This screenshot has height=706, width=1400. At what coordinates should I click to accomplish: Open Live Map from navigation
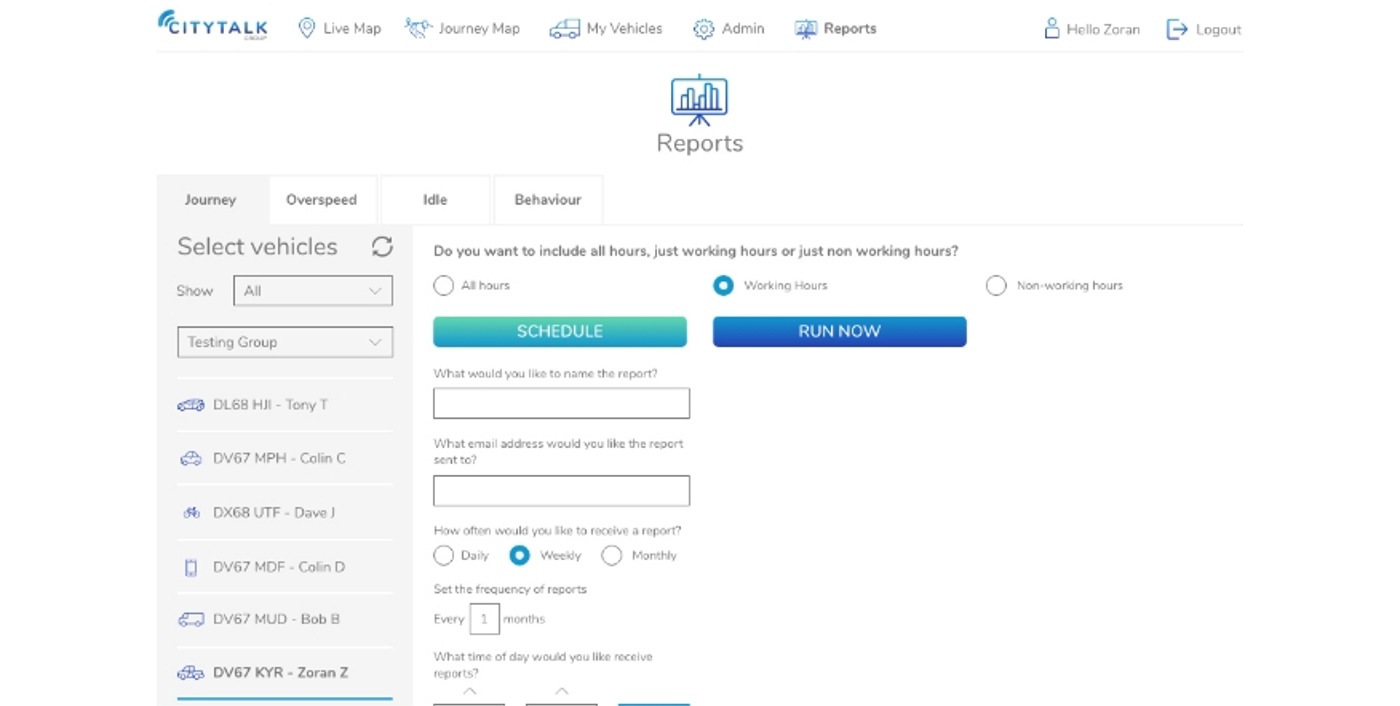point(340,29)
